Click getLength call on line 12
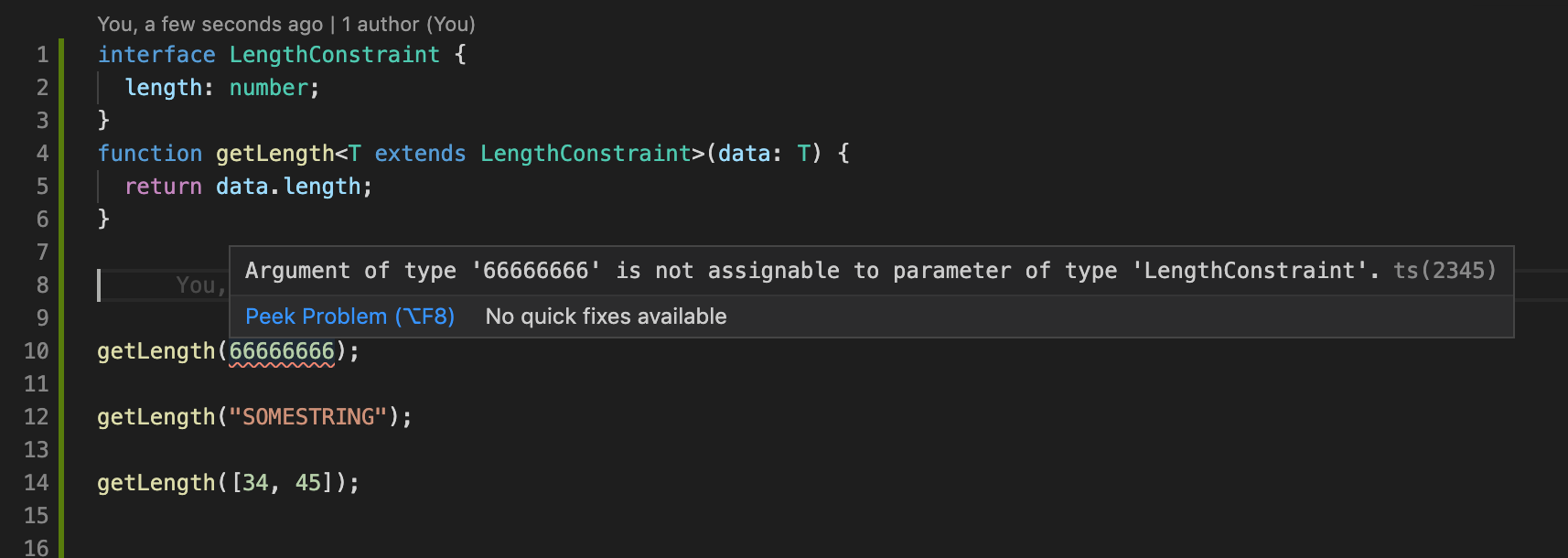The width and height of the screenshot is (1568, 558). click(x=156, y=416)
